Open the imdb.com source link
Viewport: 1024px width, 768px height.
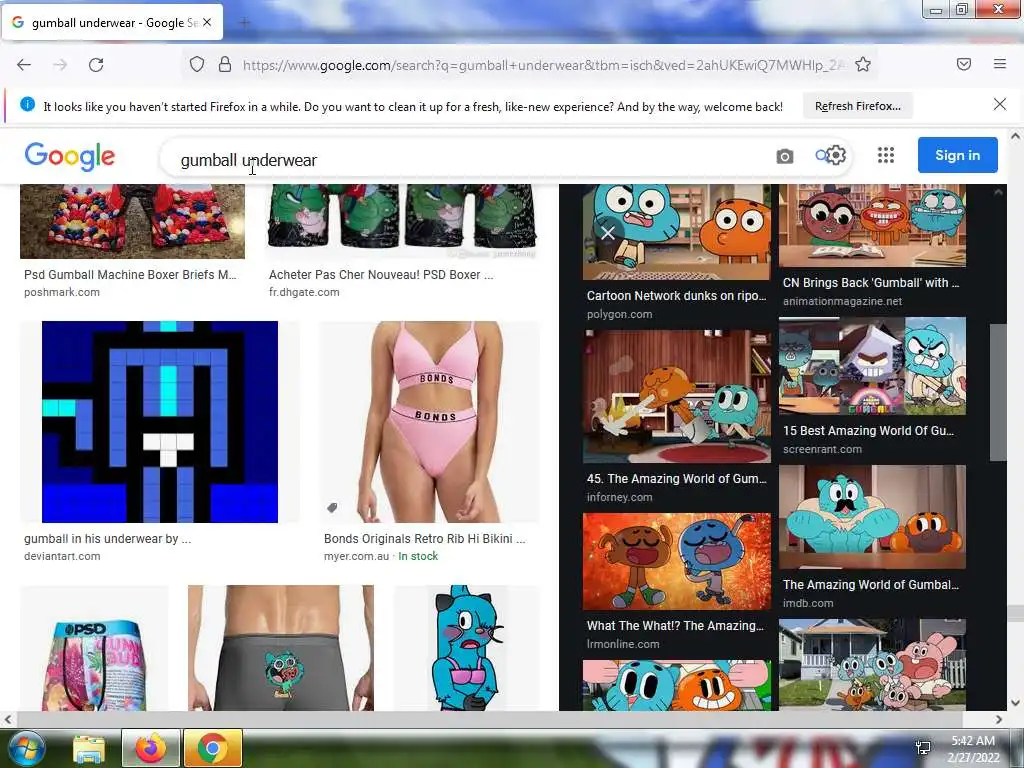[808, 603]
